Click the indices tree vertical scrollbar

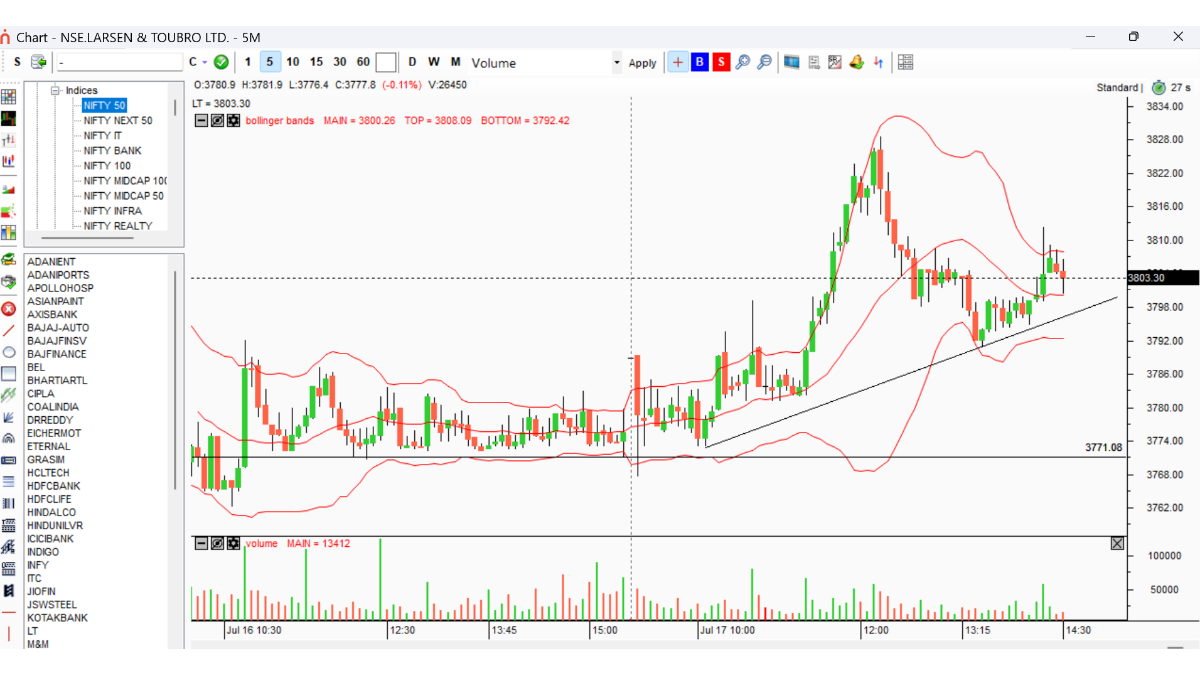[x=175, y=106]
